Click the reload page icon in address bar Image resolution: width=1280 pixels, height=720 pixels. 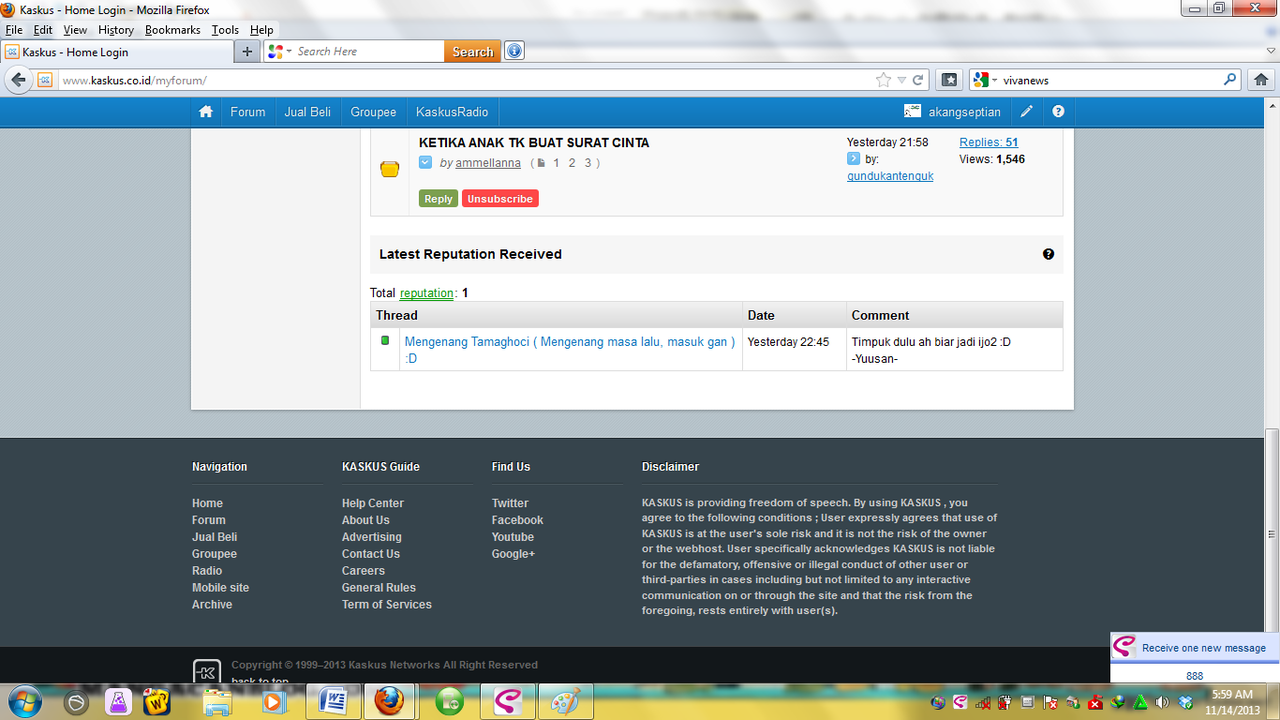click(918, 80)
